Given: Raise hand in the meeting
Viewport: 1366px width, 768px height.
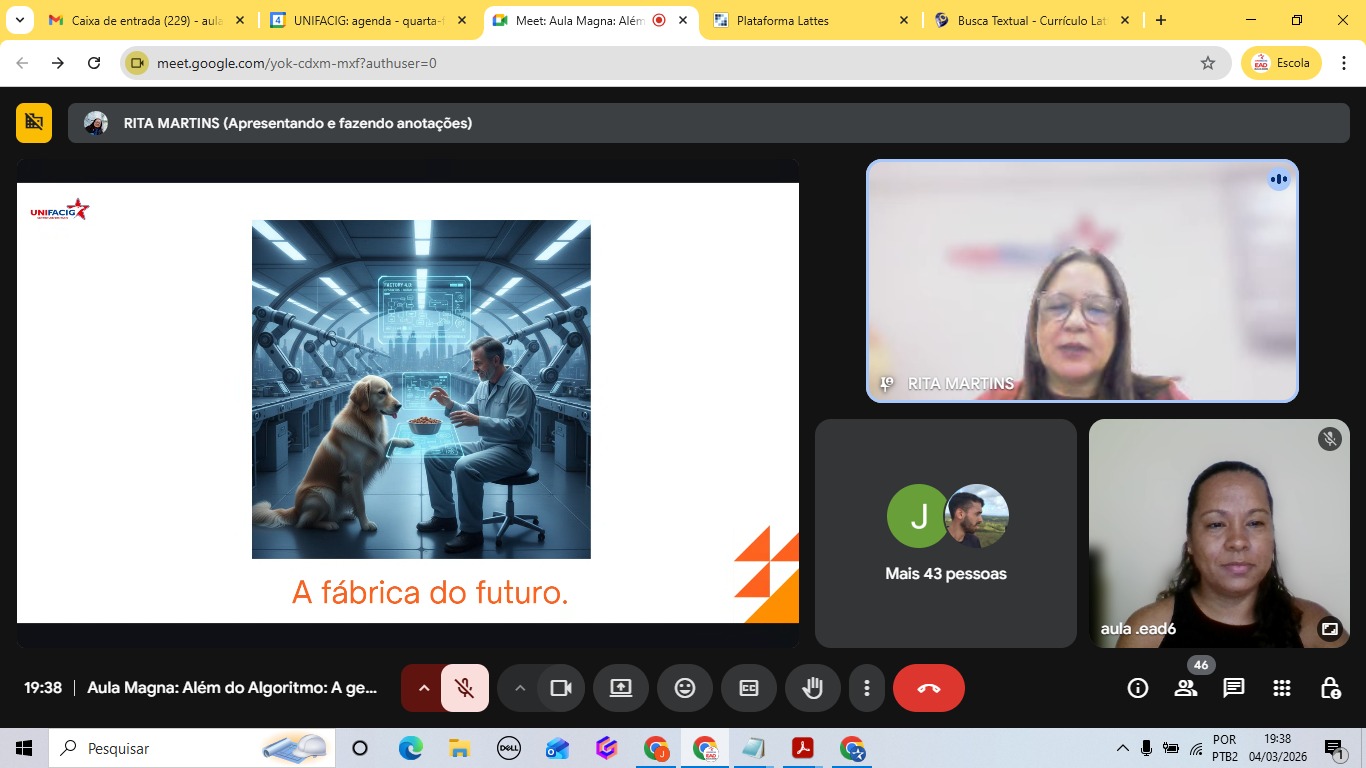Looking at the screenshot, I should (812, 688).
